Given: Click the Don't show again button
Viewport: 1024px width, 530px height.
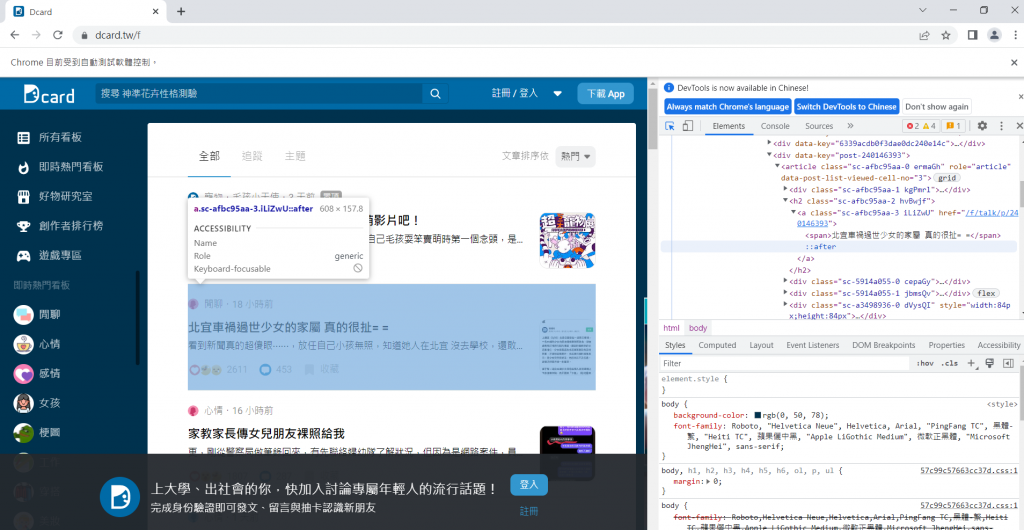Looking at the screenshot, I should pyautogui.click(x=936, y=106).
